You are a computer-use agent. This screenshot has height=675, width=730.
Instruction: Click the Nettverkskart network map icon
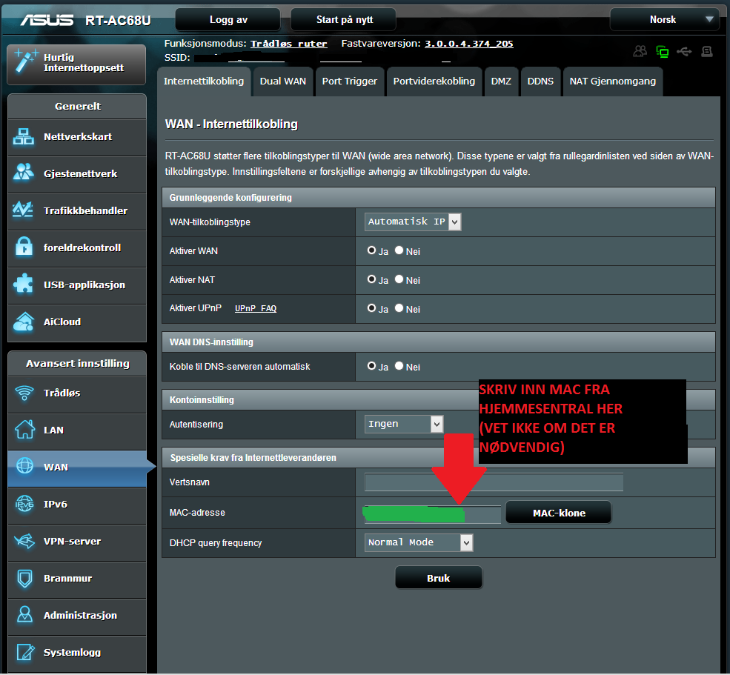[23, 136]
